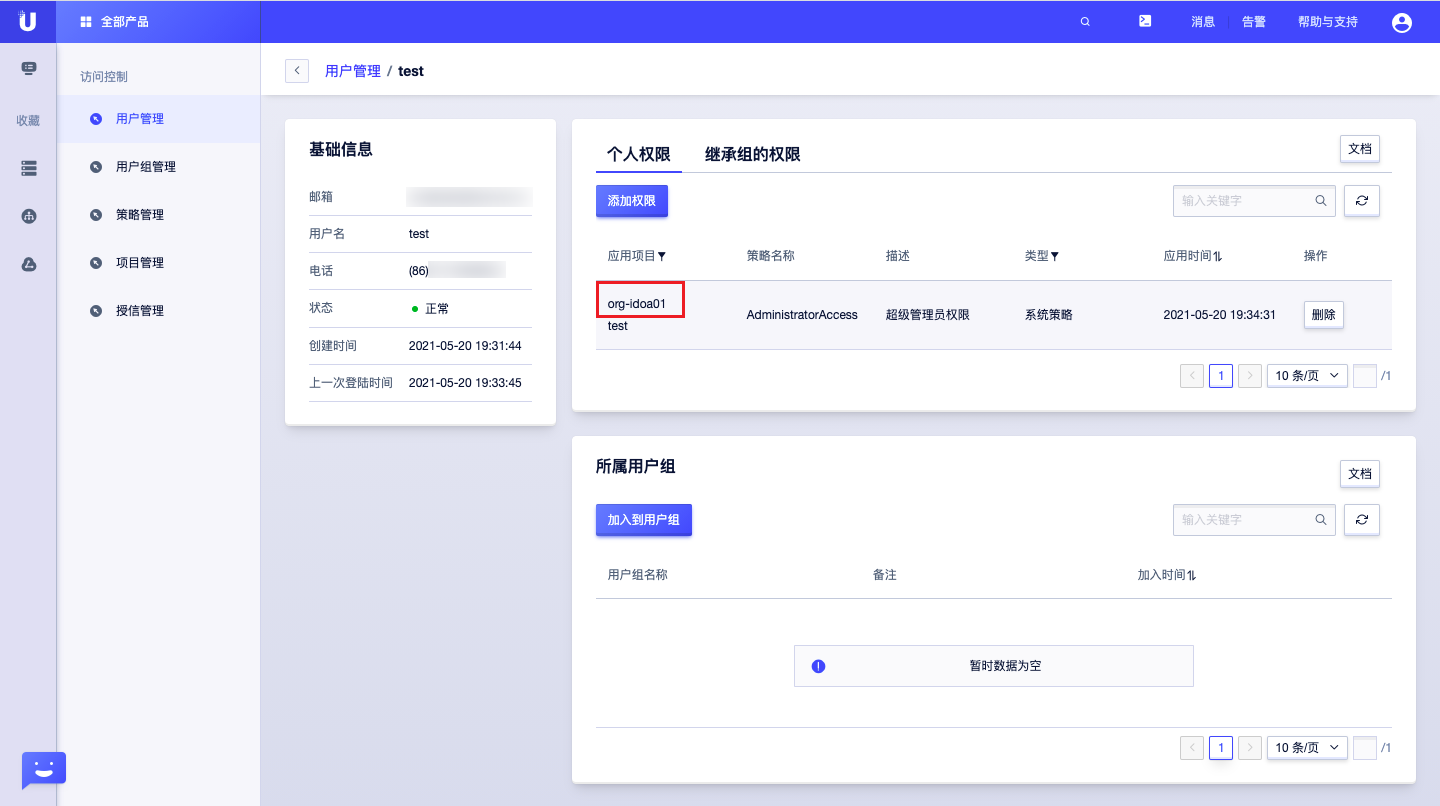Screen dimensions: 1440x806
Task: Open the chat assistant bubble icon
Action: pyautogui.click(x=43, y=770)
